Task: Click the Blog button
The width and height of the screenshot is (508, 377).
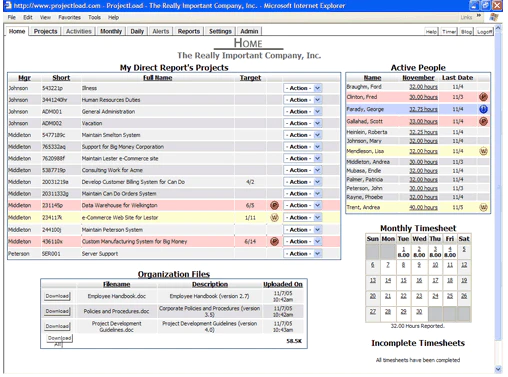Action: [x=466, y=32]
